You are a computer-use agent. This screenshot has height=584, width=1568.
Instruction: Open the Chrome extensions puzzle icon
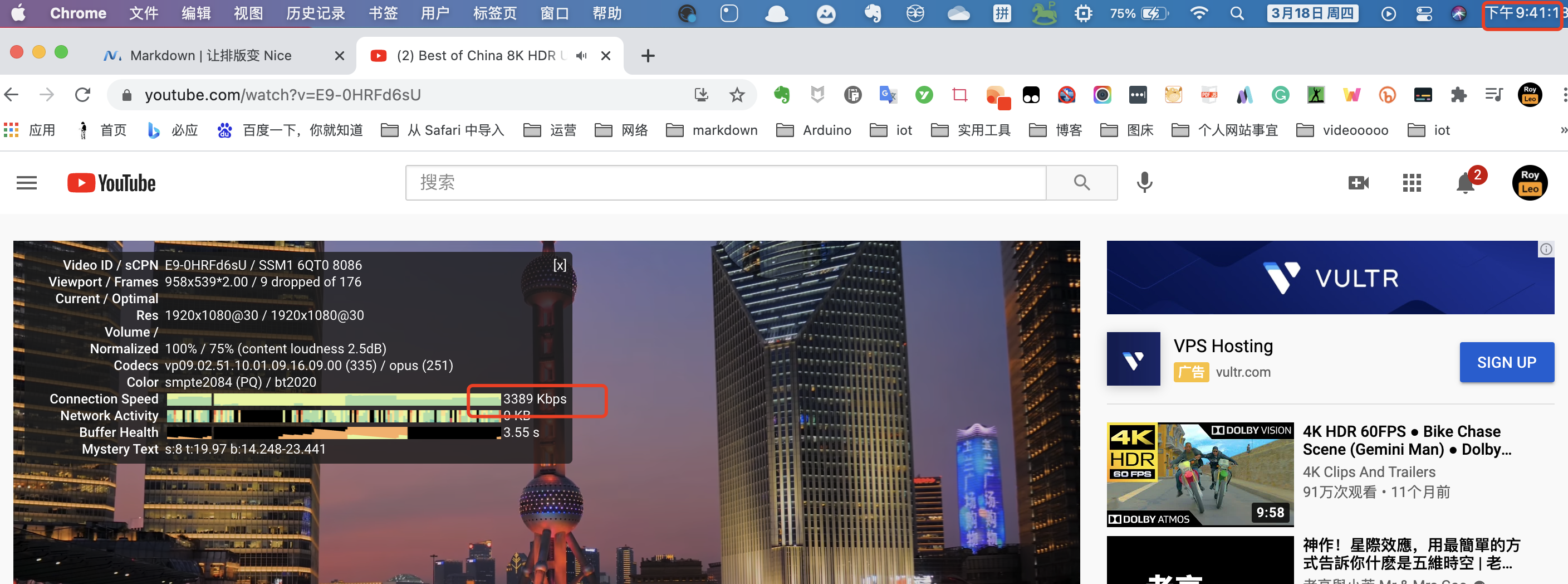coord(1458,95)
